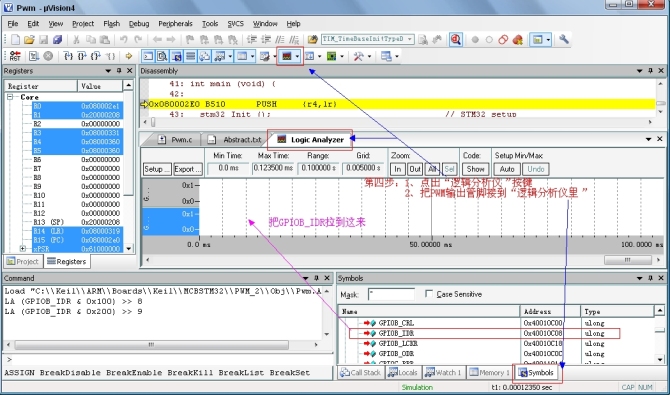Open the Toolbox dropdown arrow

click(x=369, y=56)
